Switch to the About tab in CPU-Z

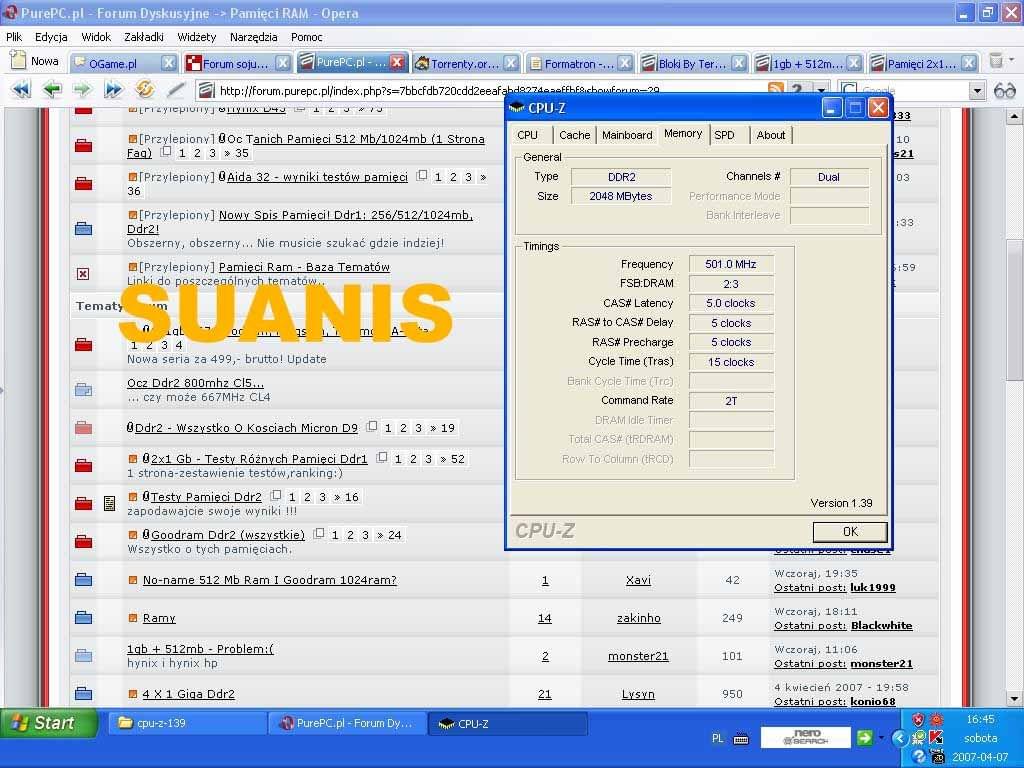click(771, 135)
